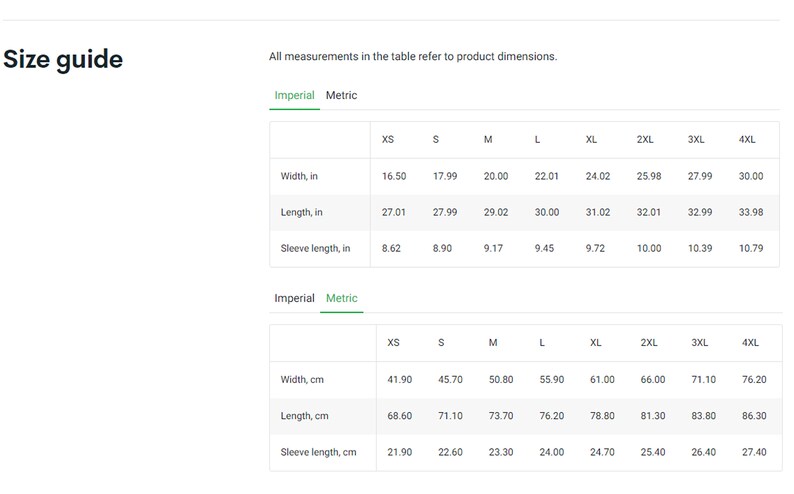This screenshot has width=794, height=494.
Task: Click the 8.62 sleeve length value
Action: 391,248
